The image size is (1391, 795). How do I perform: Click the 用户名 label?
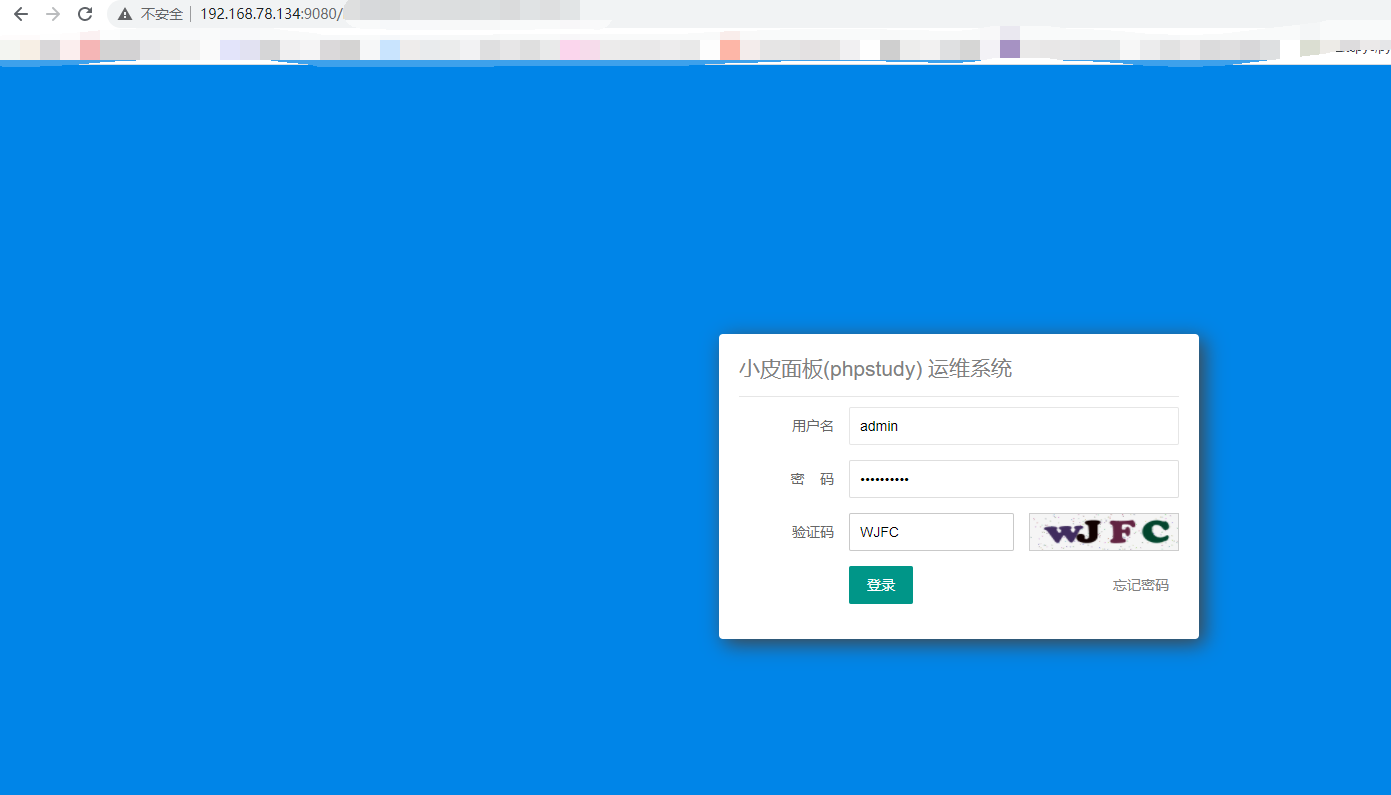click(x=812, y=426)
